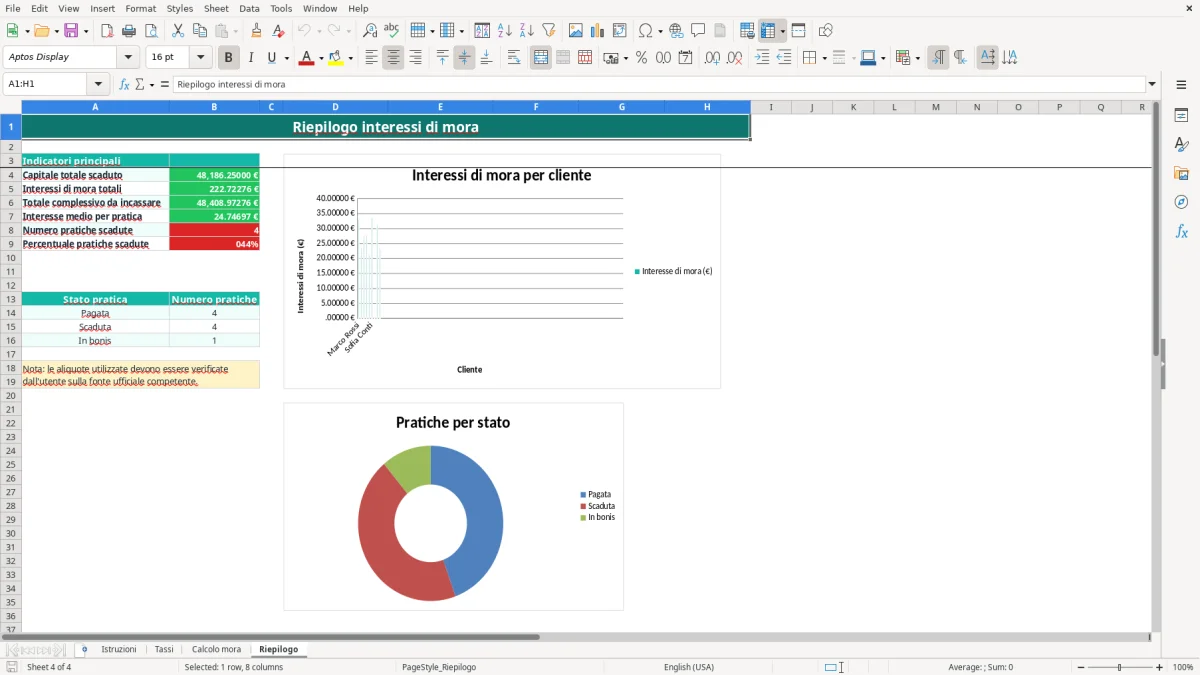This screenshot has height=675, width=1200.
Task: Click the Clone Formatting brush icon
Action: [x=257, y=31]
